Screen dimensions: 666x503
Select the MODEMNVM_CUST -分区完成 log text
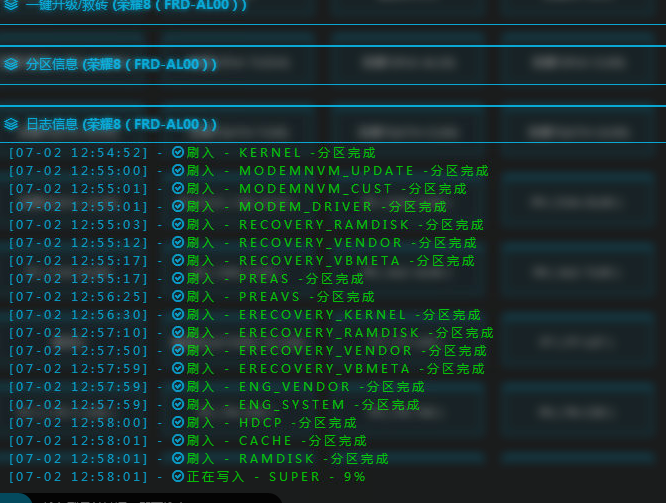coord(353,189)
